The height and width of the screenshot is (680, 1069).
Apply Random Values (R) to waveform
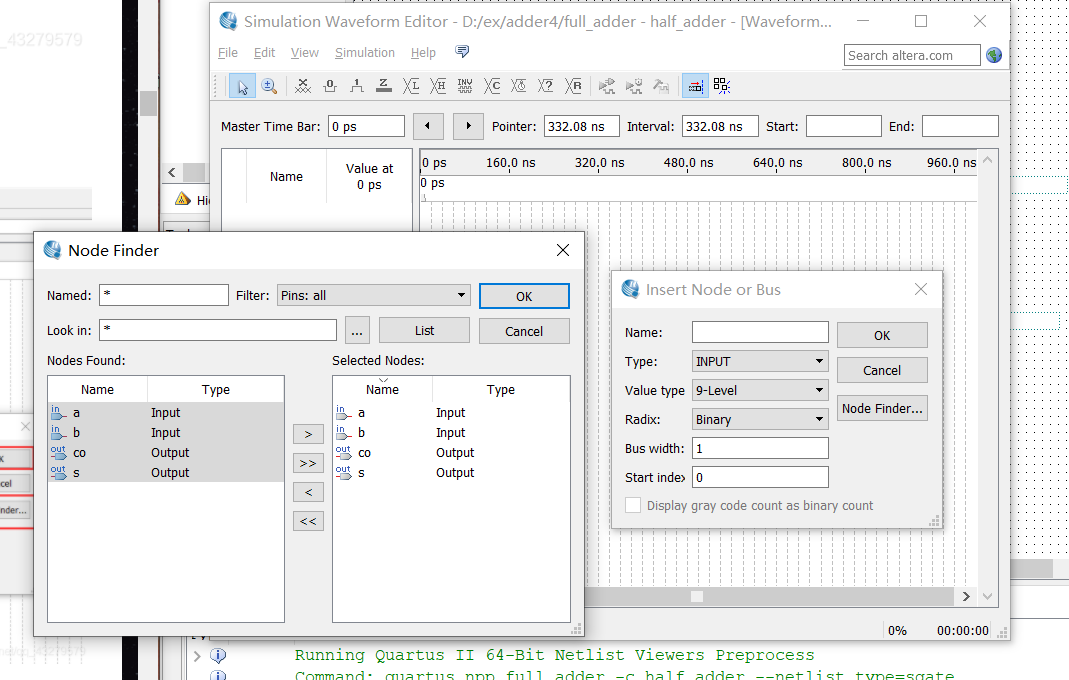(573, 86)
